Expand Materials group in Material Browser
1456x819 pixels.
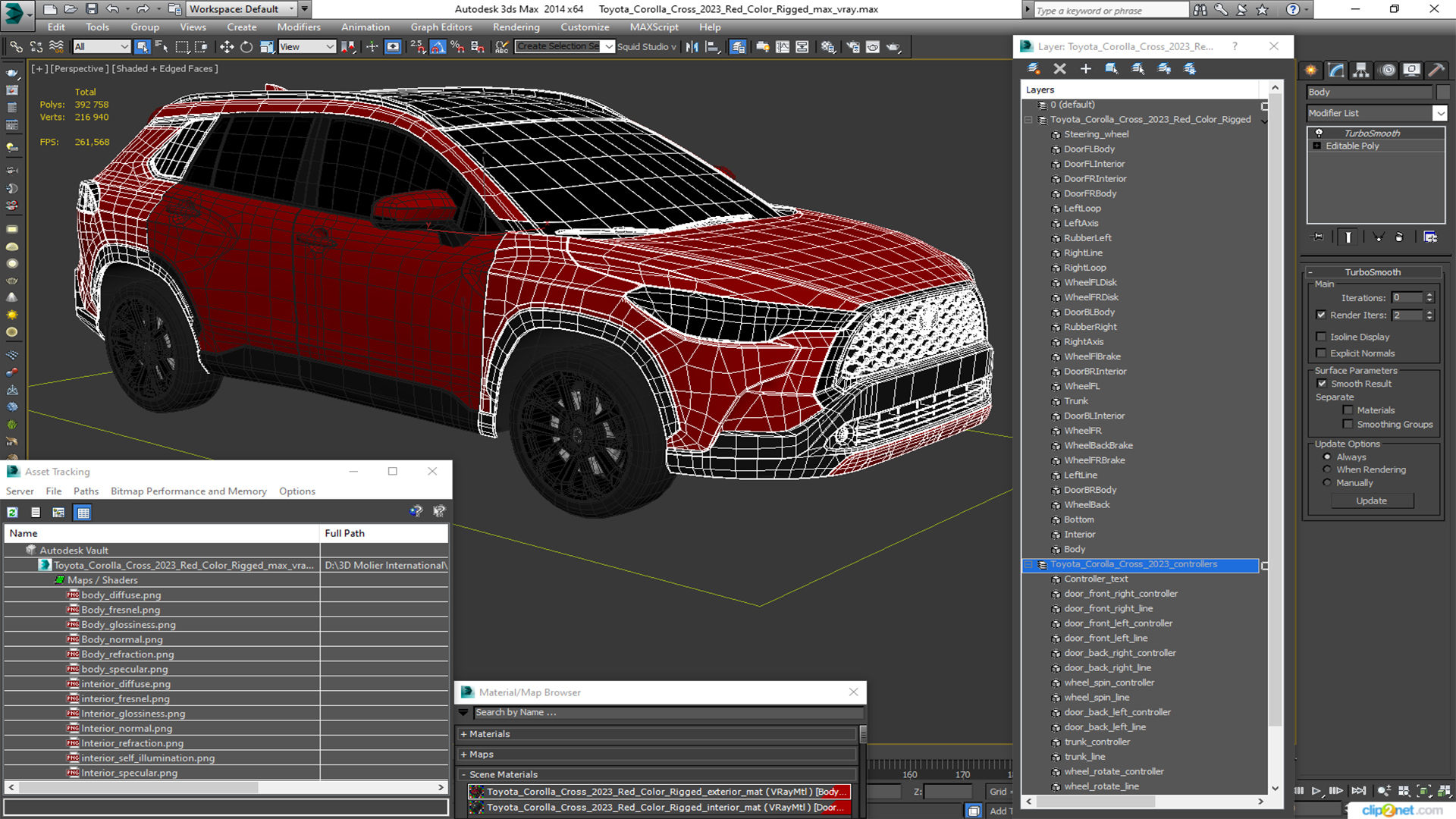tap(463, 735)
